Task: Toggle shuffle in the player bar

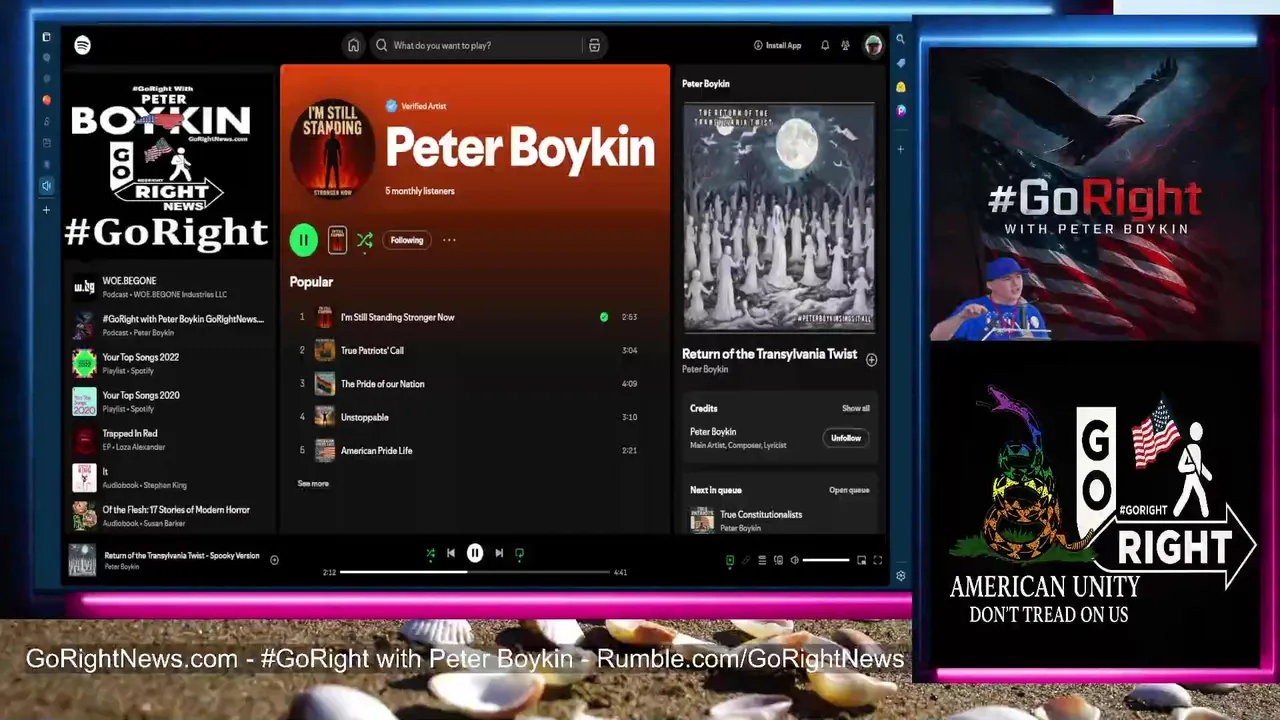Action: pos(430,553)
